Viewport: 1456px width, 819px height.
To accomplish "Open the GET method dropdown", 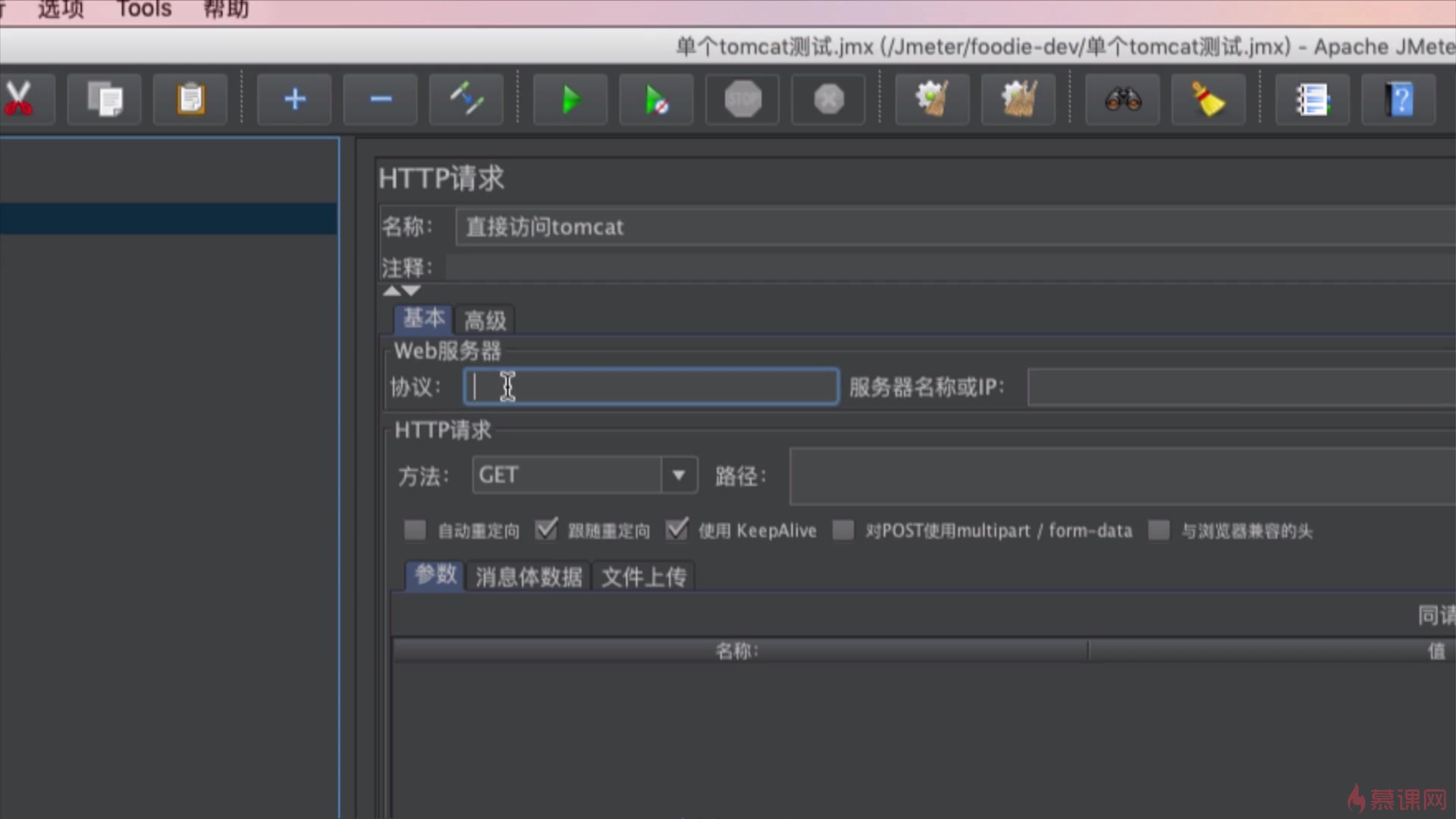I will (679, 475).
